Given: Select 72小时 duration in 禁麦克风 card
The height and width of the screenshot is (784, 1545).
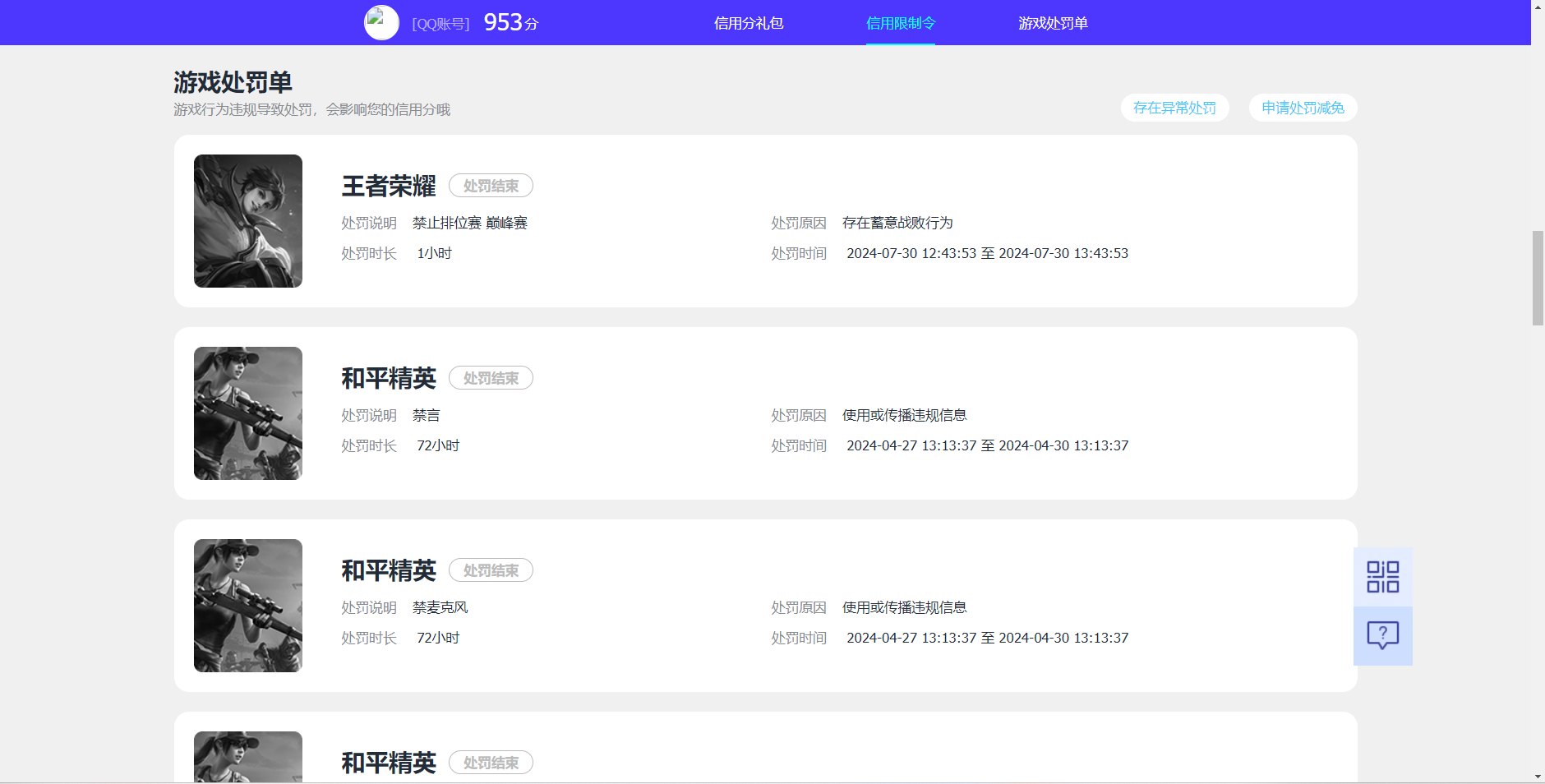Looking at the screenshot, I should tap(438, 638).
